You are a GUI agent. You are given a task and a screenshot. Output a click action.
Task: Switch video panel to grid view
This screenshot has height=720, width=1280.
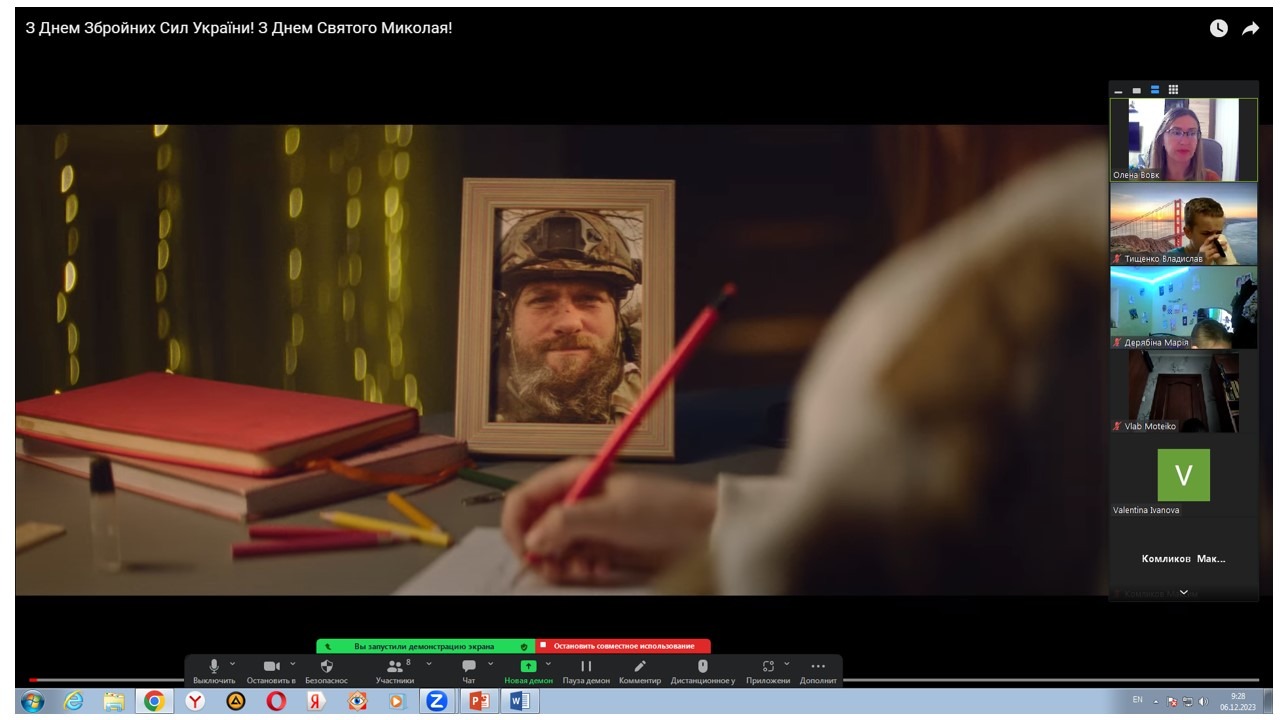1173,90
